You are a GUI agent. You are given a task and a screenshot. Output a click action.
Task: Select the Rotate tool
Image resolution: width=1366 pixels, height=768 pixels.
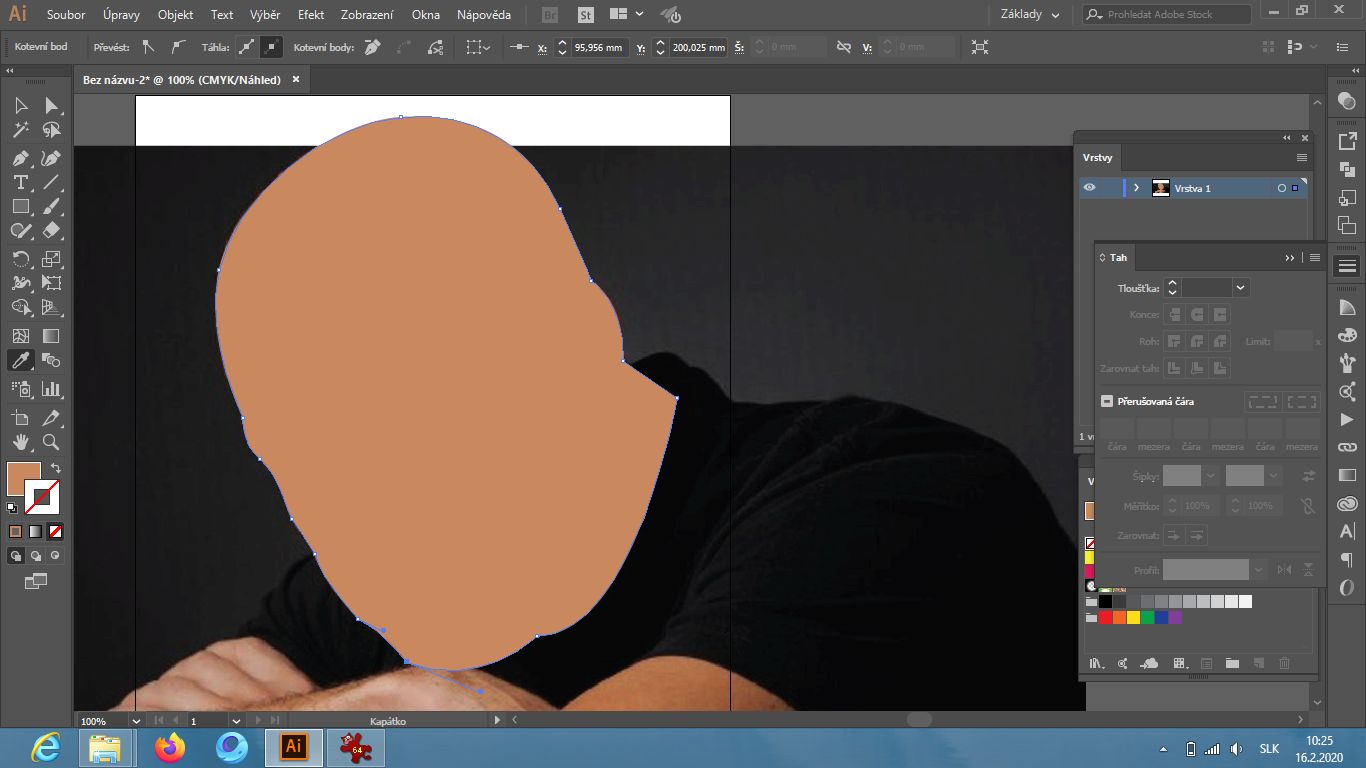point(20,260)
